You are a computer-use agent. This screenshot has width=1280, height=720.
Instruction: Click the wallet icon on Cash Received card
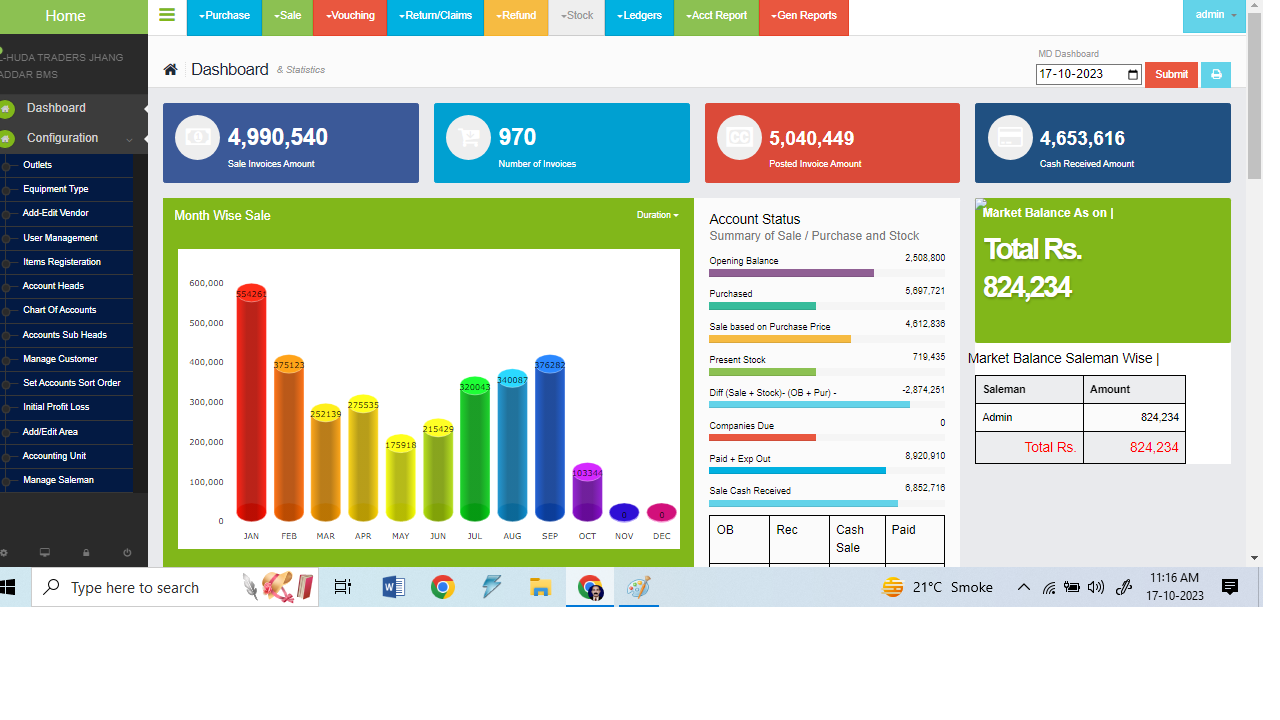click(x=1010, y=137)
